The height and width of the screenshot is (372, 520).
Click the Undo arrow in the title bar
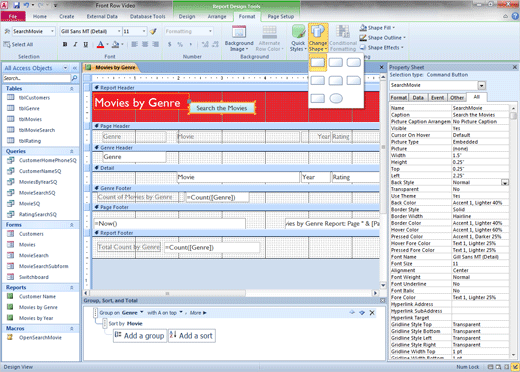click(x=27, y=5)
